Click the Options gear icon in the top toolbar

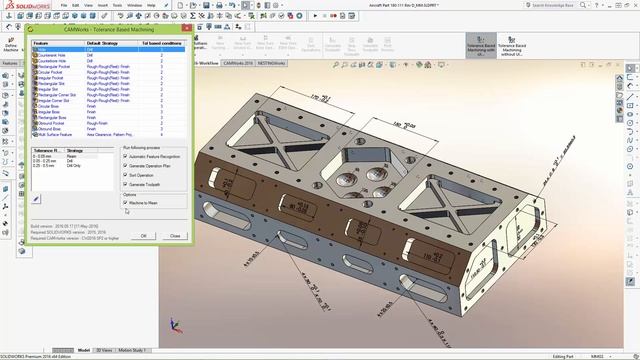(x=276, y=5)
